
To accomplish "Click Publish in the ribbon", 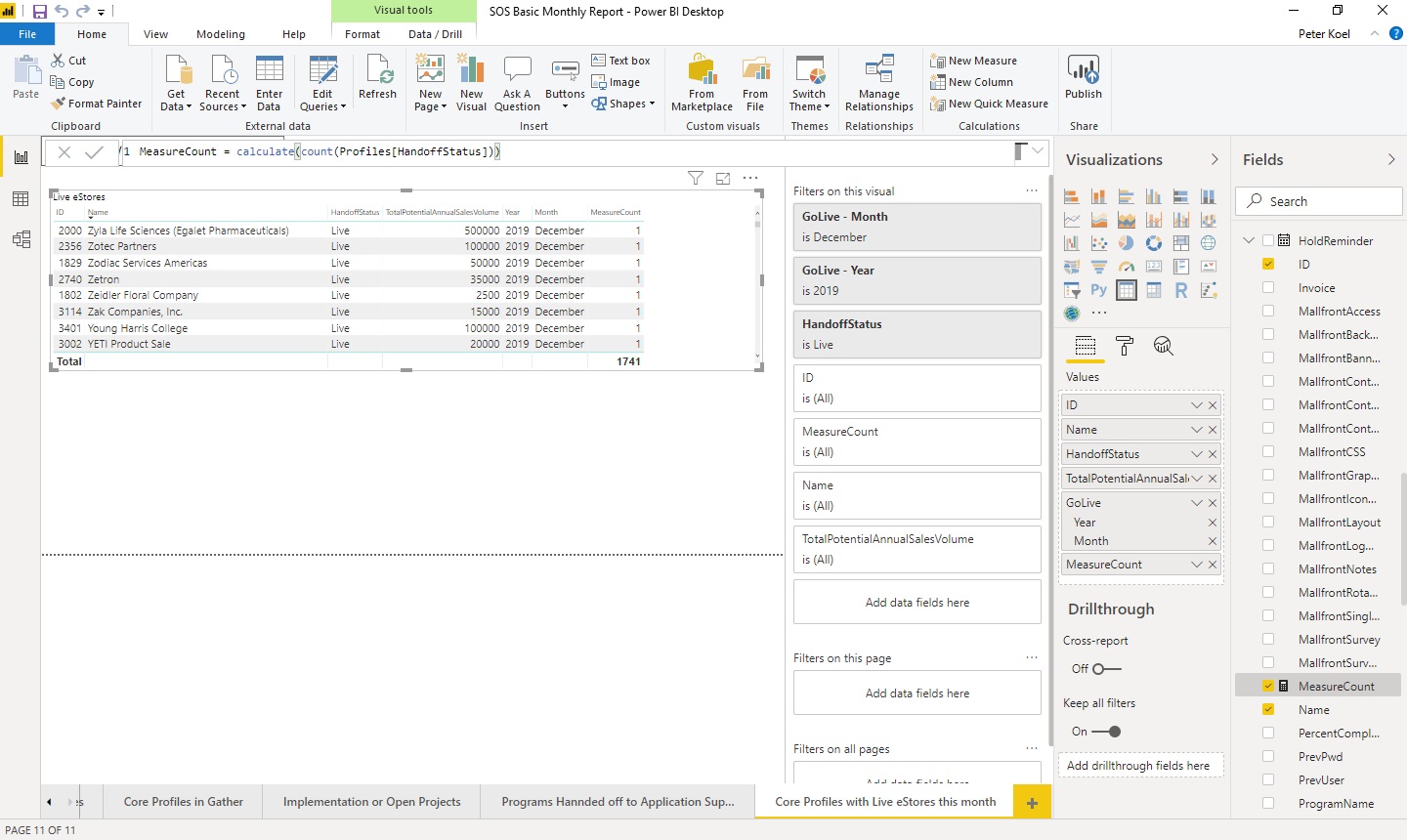I will tap(1084, 78).
